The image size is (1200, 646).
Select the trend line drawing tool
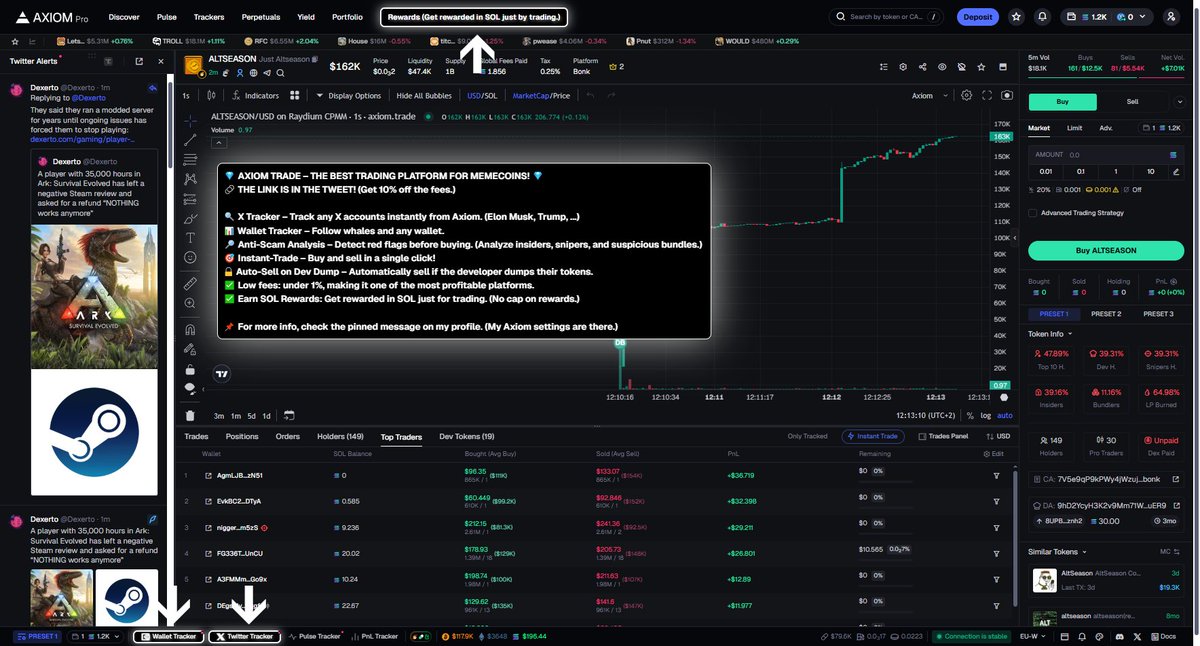tap(190, 140)
